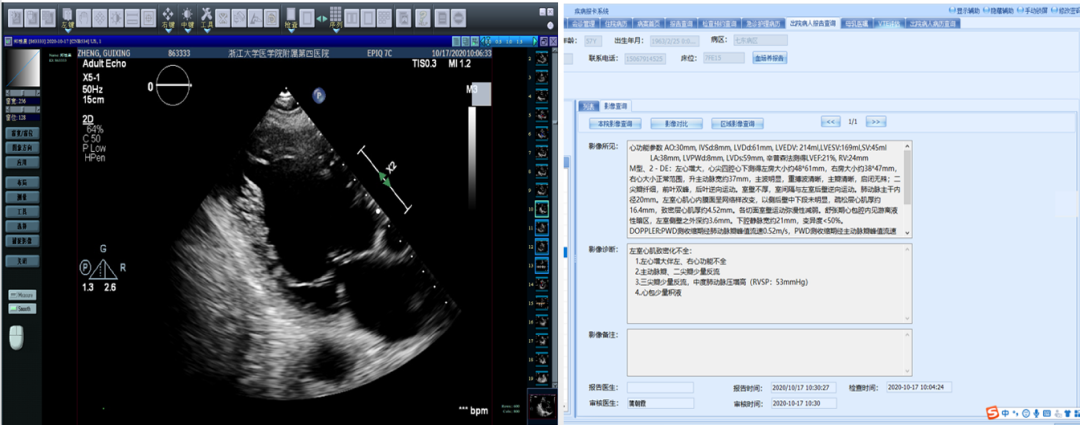Click the 影像对比 button
The width and height of the screenshot is (1080, 425).
[676, 123]
